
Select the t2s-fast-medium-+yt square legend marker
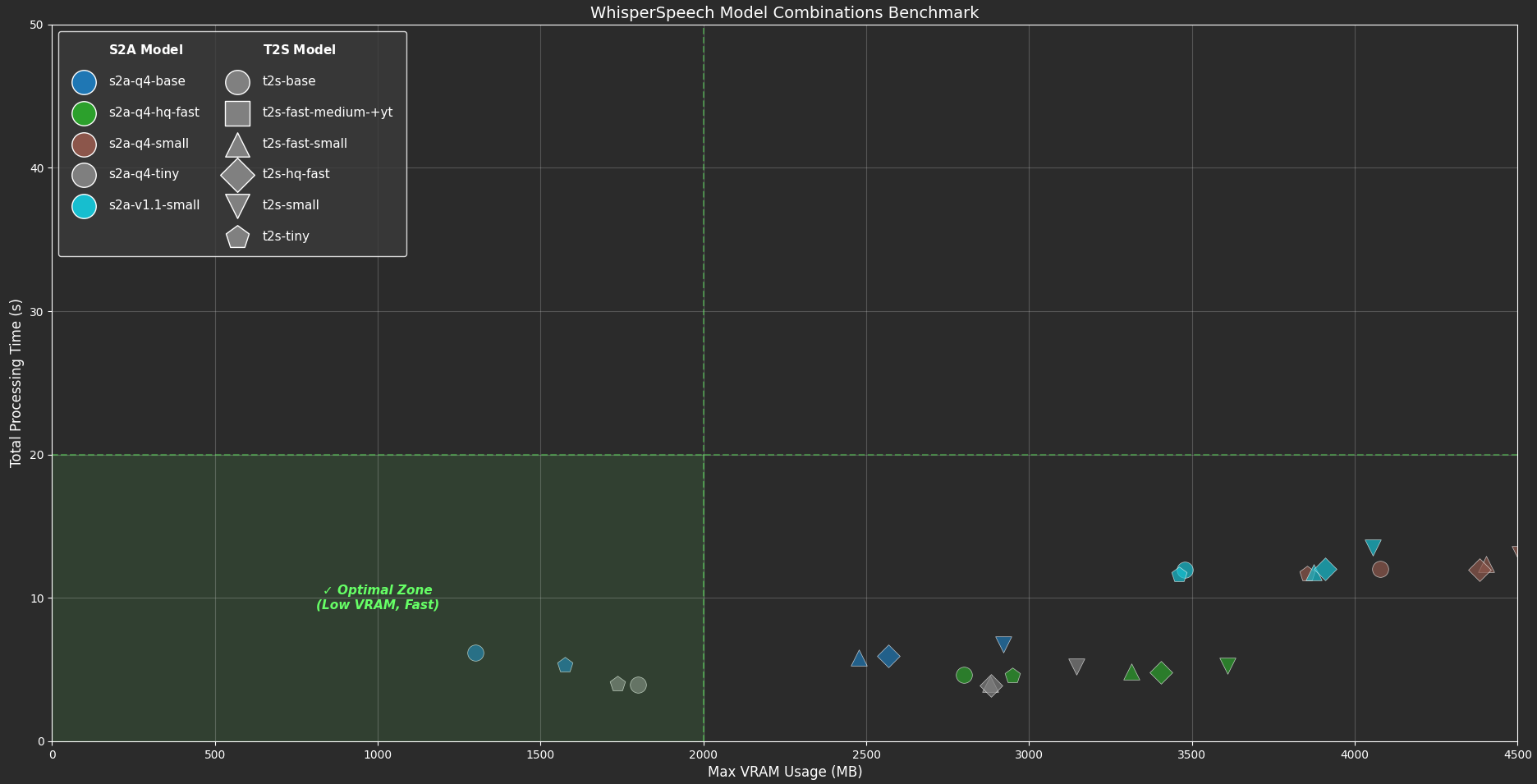237,113
